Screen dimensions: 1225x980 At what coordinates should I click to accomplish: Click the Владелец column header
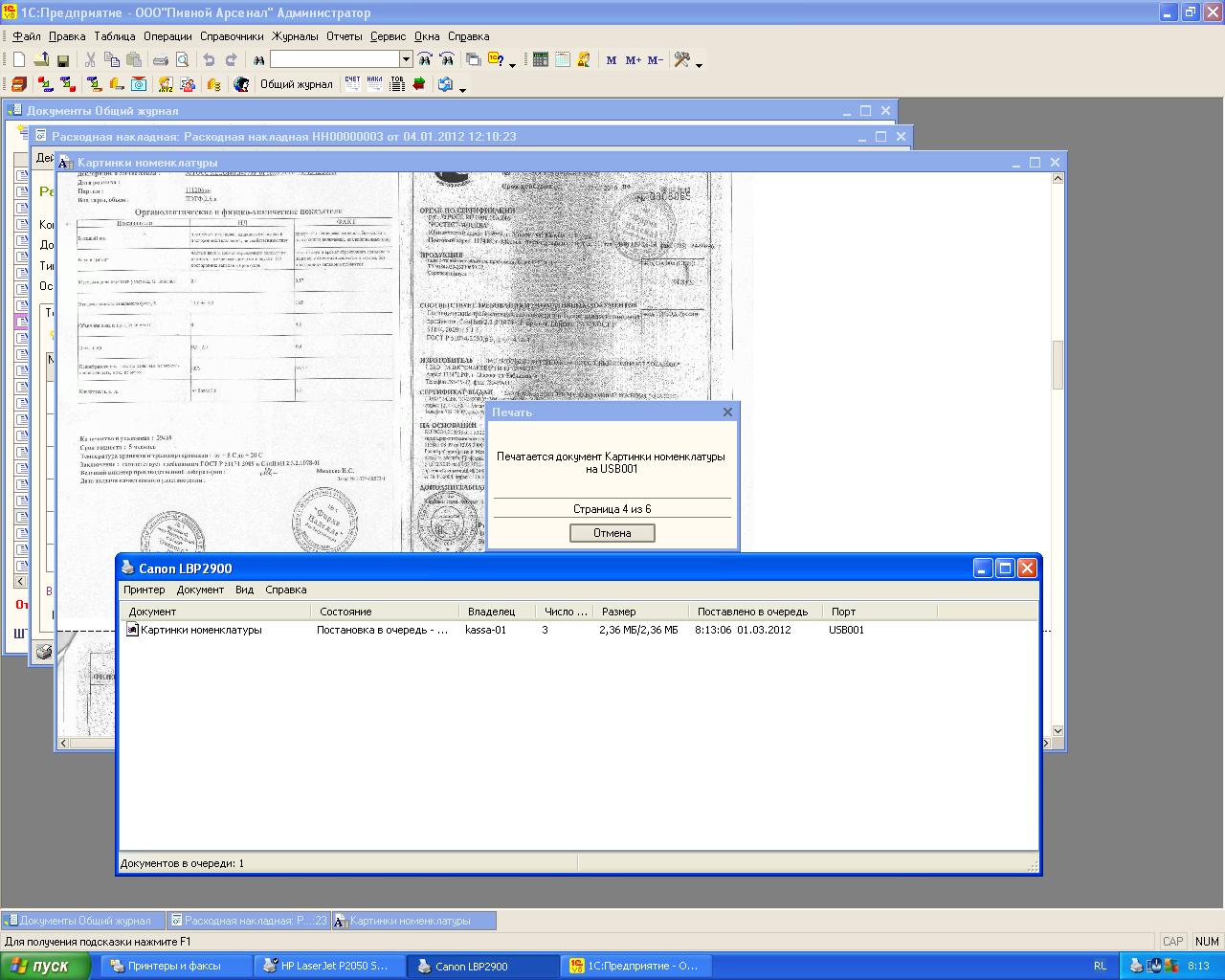(x=498, y=612)
